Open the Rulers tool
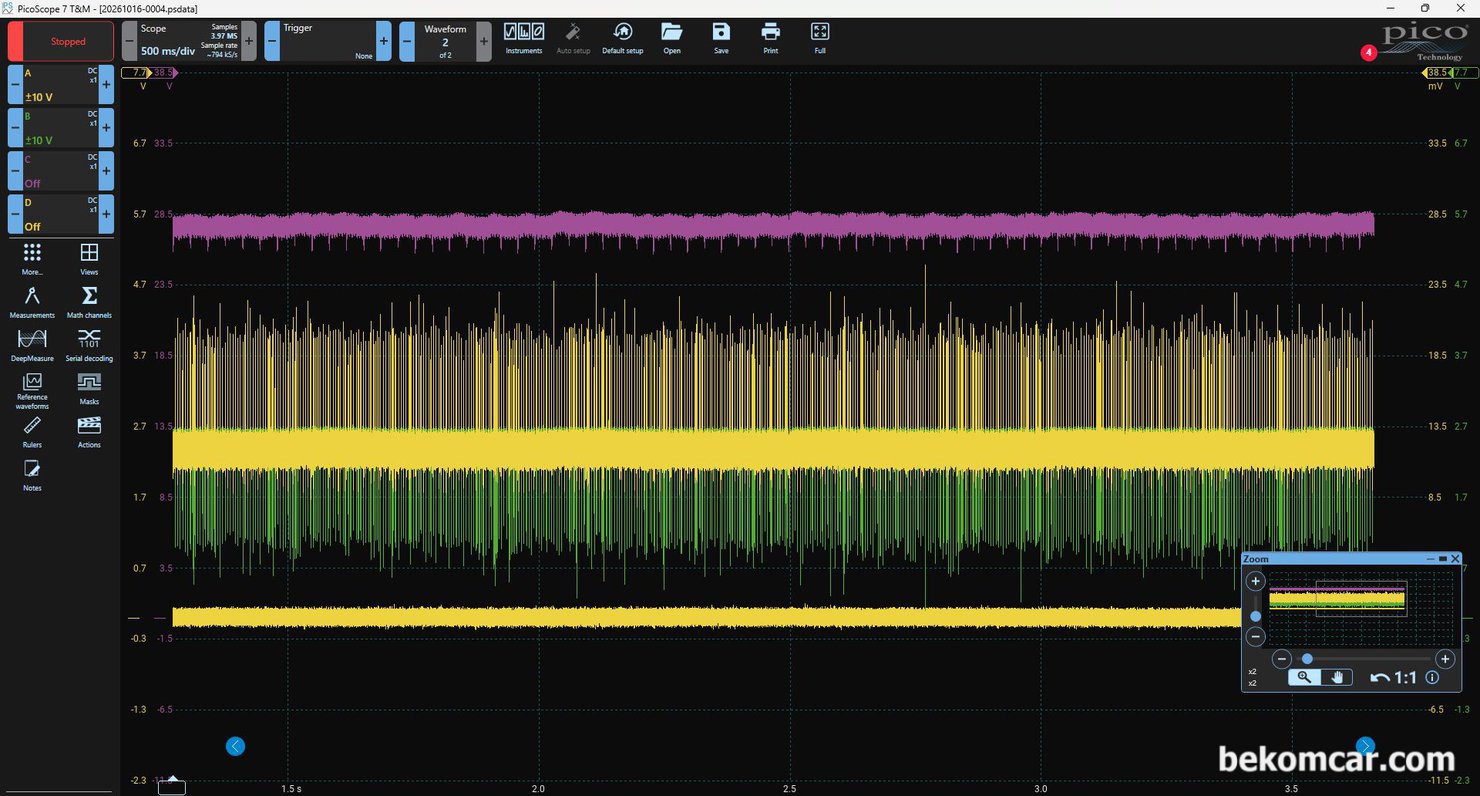 32,432
